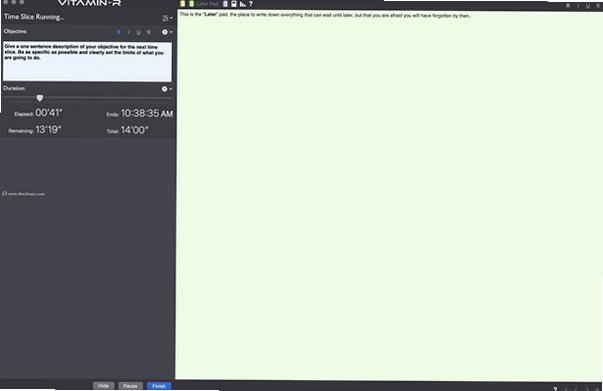This screenshot has height=391, width=603.
Task: Toggle underline in the Objective toolbar
Action: tap(138, 32)
